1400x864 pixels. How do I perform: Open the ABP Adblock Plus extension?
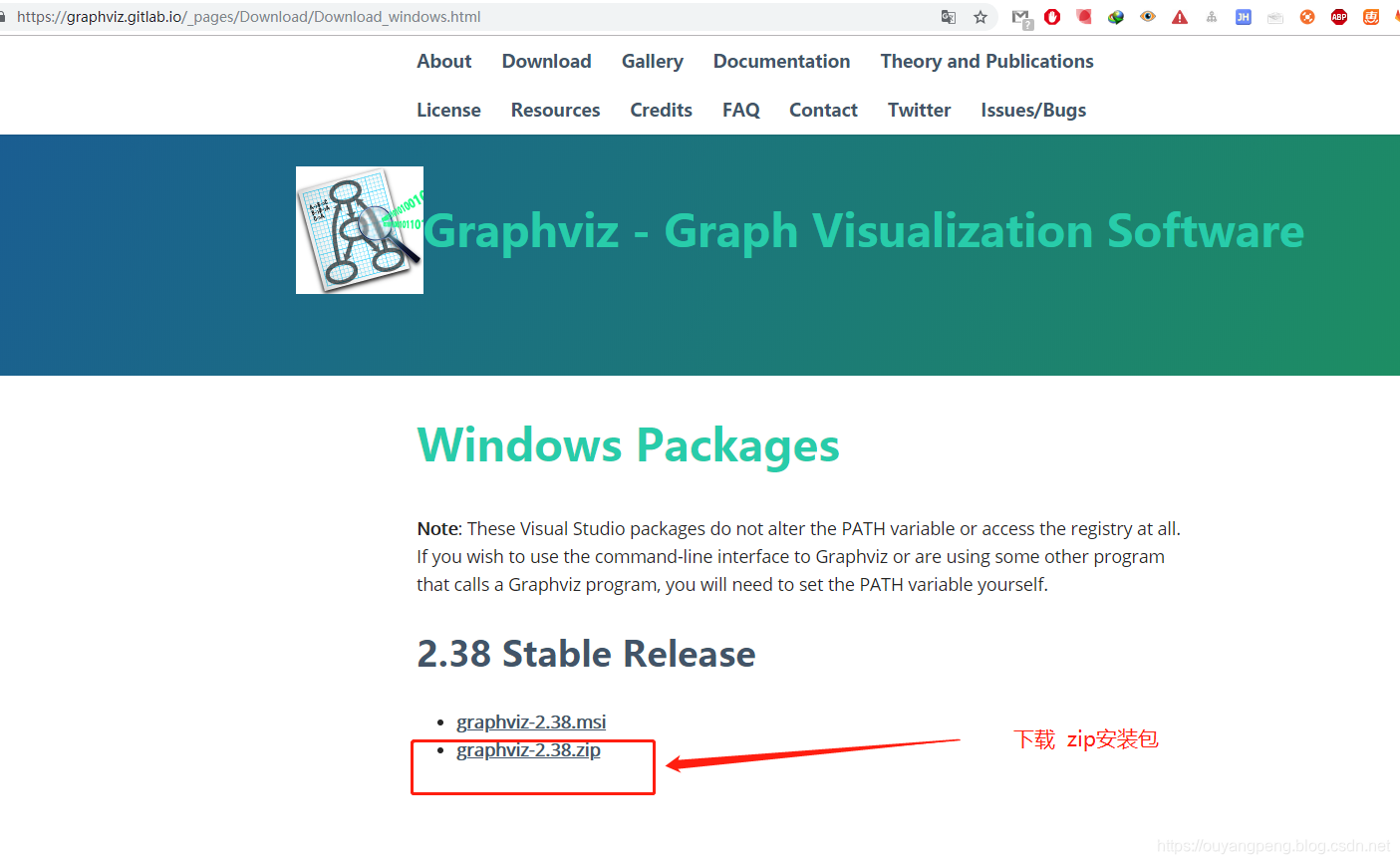[1339, 17]
